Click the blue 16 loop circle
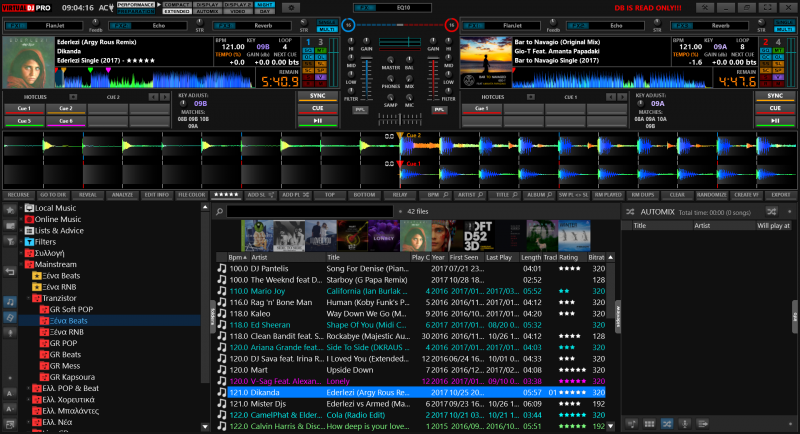The height and width of the screenshot is (434, 800). 348,25
